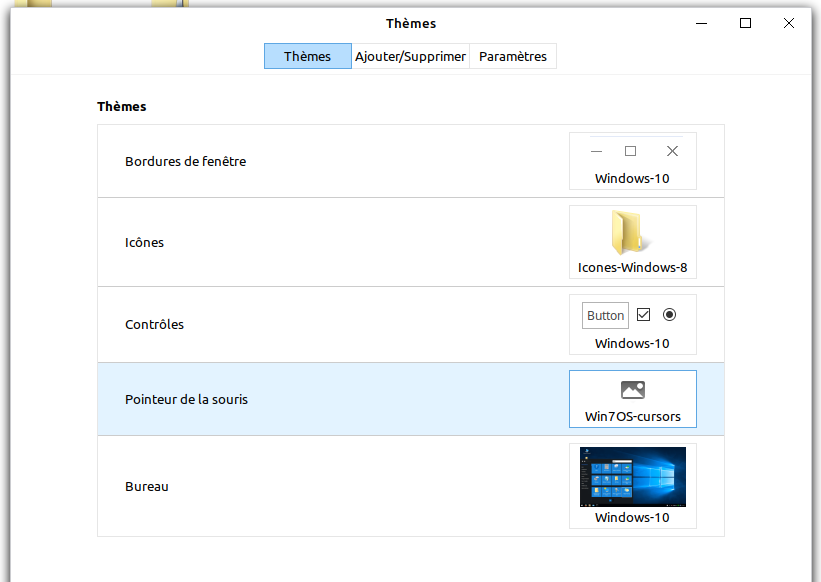The image size is (821, 582).
Task: Minimize the Thèmes window
Action: (701, 23)
